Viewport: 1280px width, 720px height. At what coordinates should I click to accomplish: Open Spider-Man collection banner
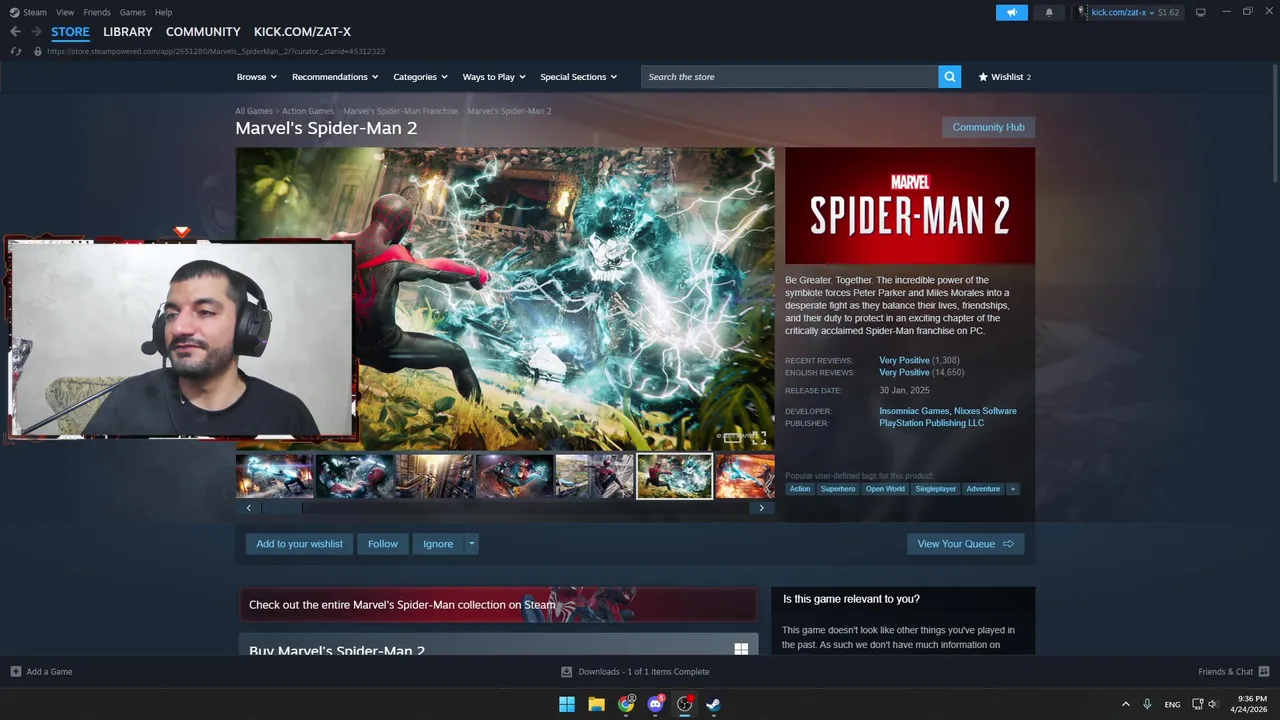tap(498, 604)
